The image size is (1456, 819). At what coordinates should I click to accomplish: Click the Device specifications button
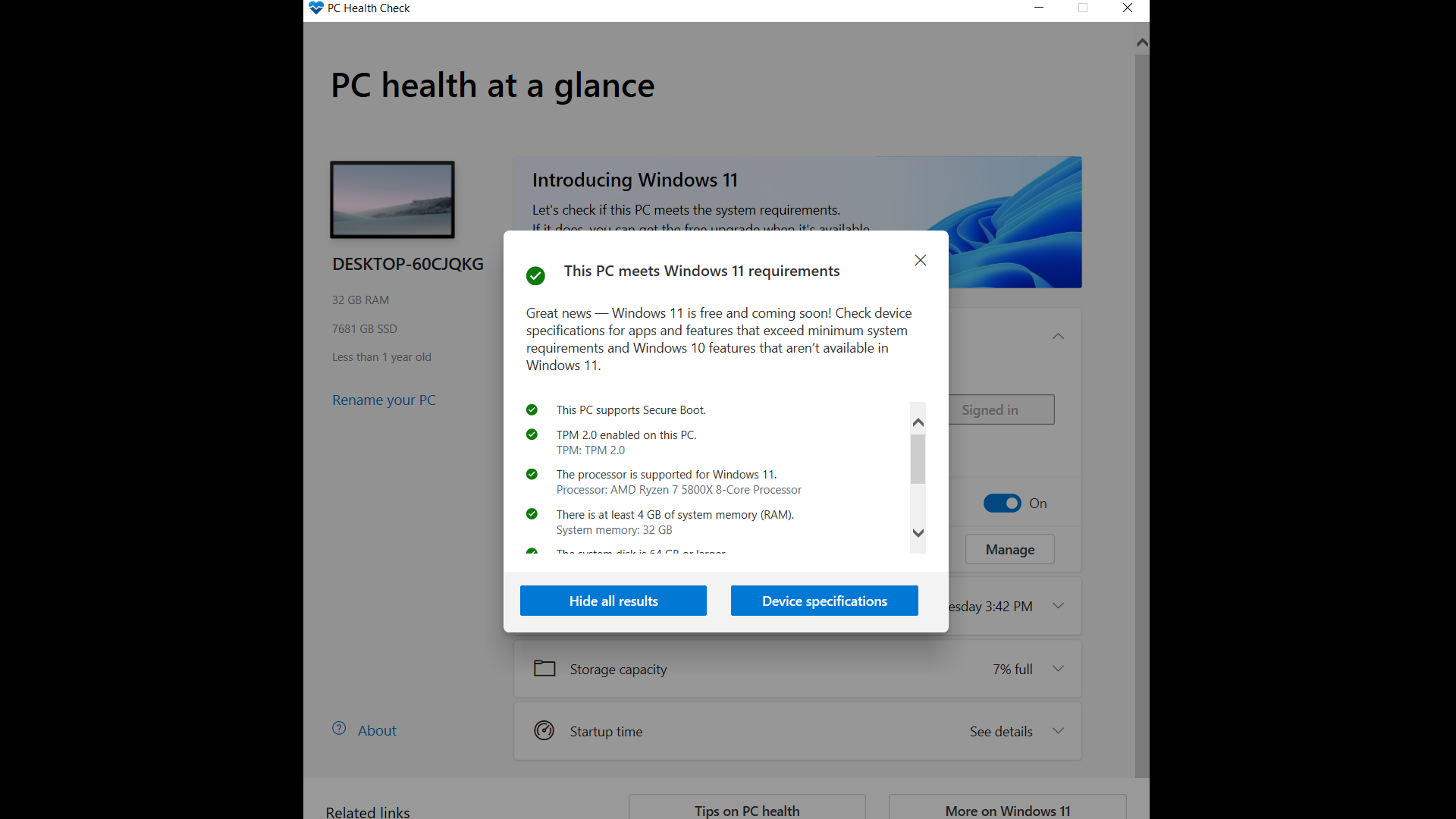point(824,600)
